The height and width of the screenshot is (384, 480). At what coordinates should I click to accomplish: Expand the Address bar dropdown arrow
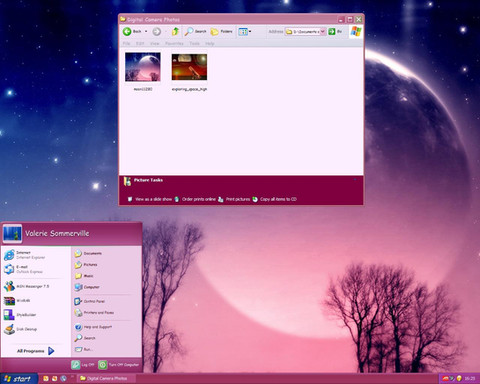coord(323,31)
